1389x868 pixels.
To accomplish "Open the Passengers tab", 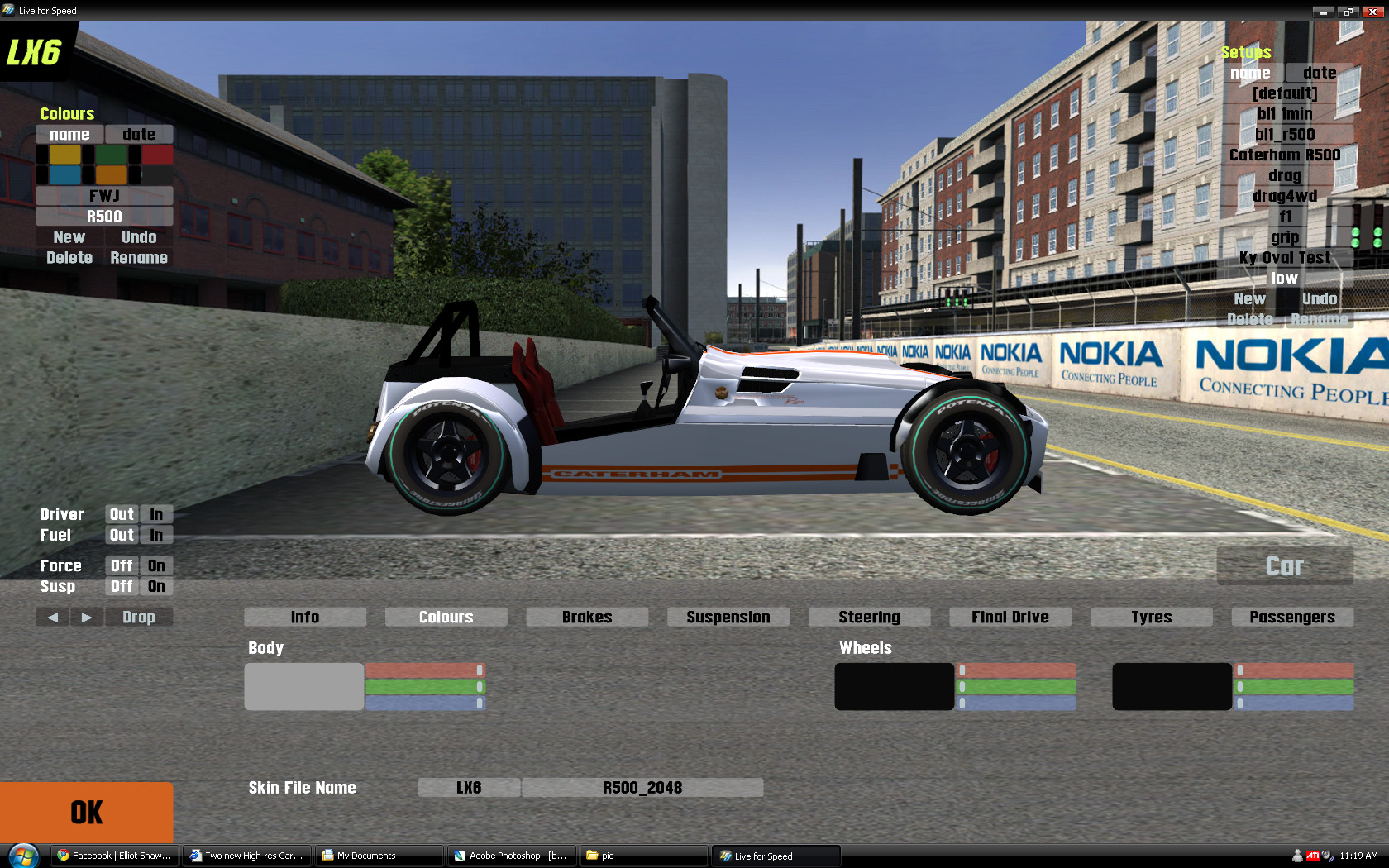I will click(1292, 617).
